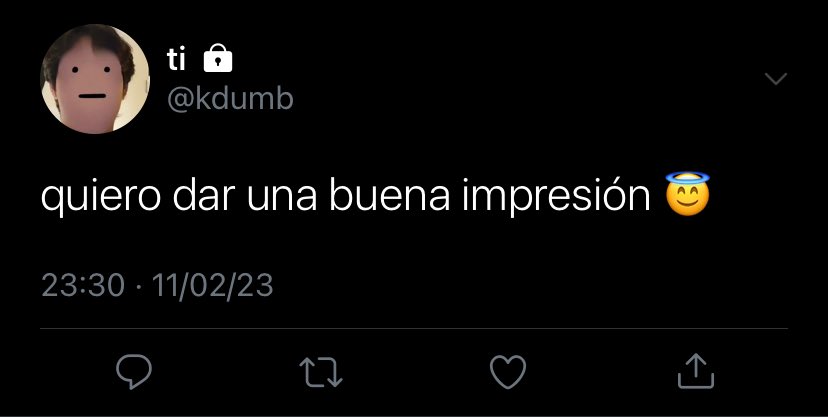Screen dimensions: 828x417
Task: Open the reply speech bubble icon
Action: 134,372
